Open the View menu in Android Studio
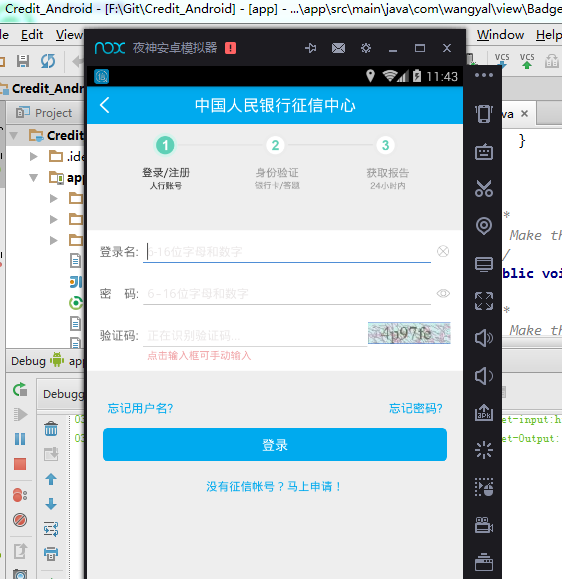Viewport: 562px width, 579px height. point(69,35)
